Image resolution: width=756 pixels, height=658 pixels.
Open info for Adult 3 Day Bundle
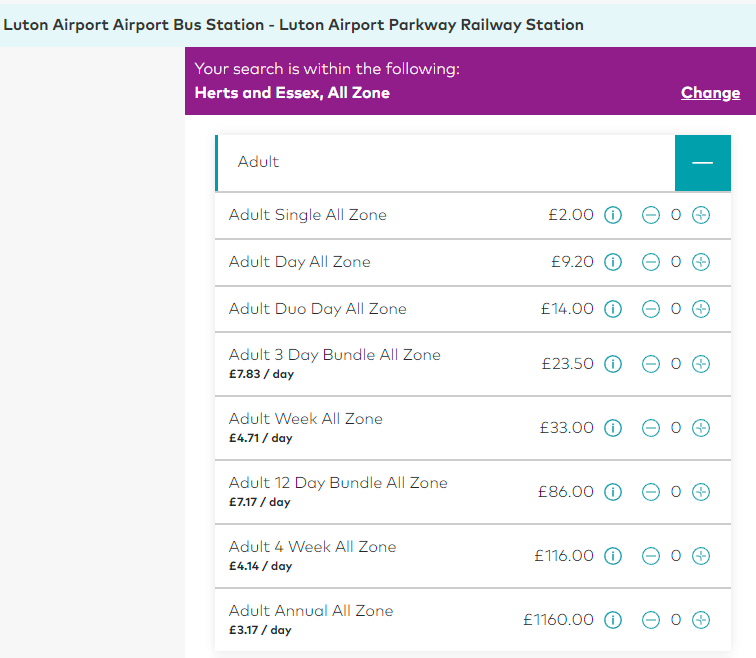coord(613,364)
